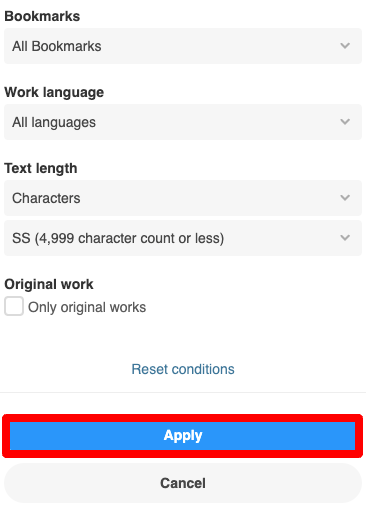Click chevron arrow on SS character count dropdown
The image size is (366, 513).
coord(345,238)
